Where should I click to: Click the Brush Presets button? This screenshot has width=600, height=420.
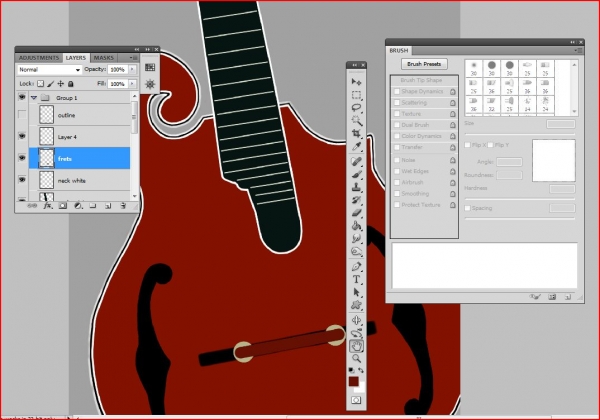pos(424,64)
